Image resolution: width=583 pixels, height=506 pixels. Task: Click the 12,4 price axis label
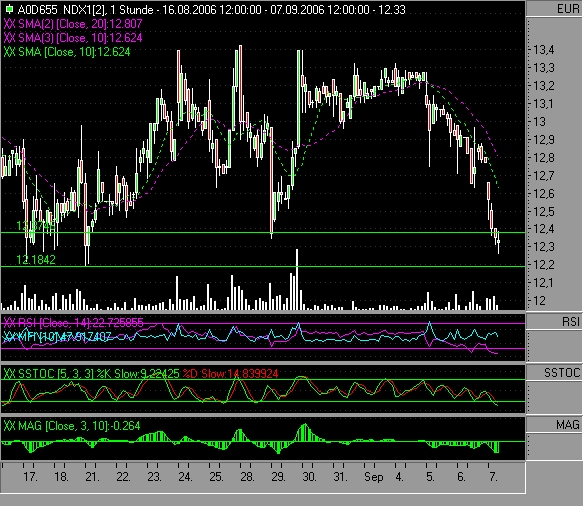click(544, 229)
